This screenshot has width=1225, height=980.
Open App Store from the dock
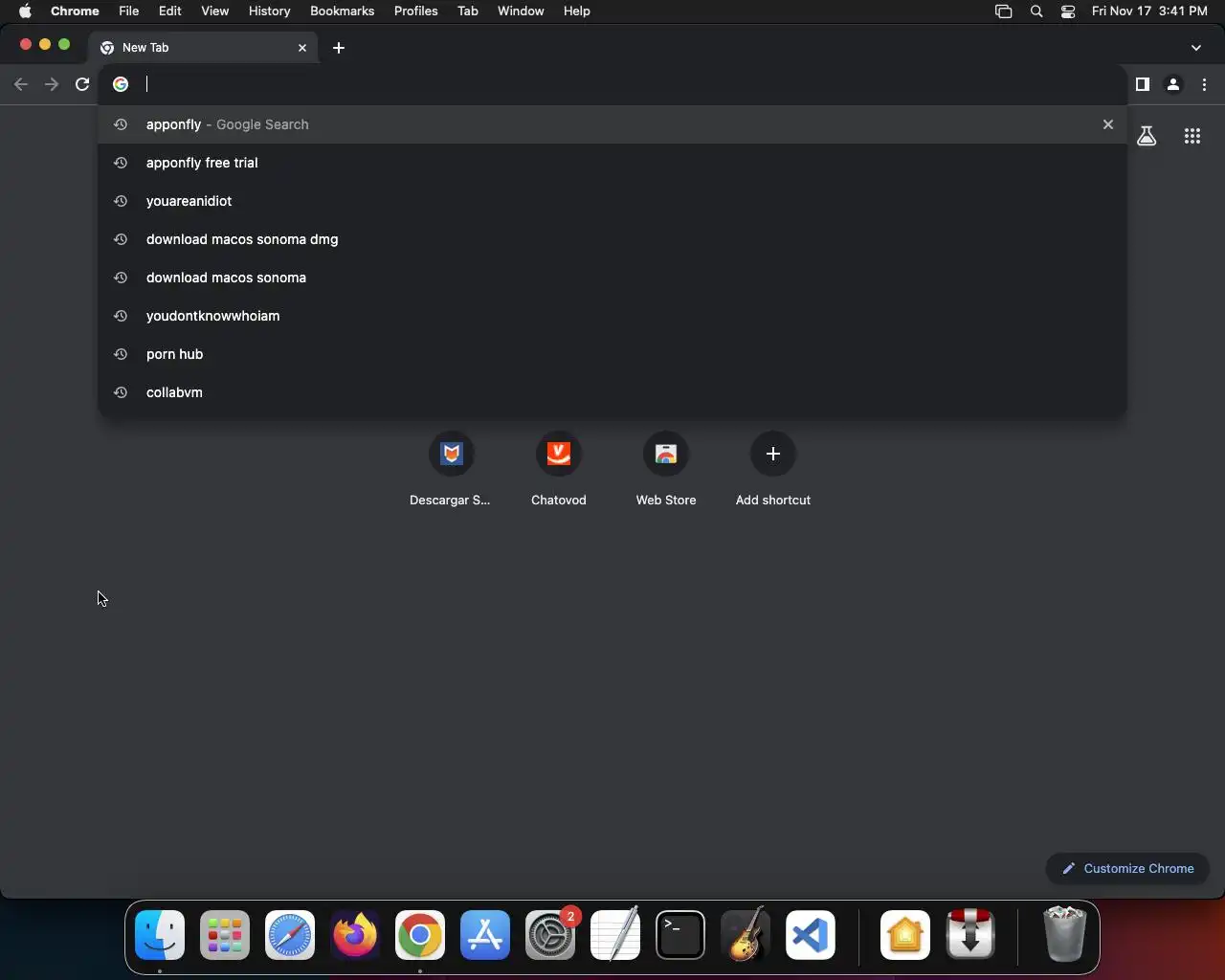coord(485,935)
